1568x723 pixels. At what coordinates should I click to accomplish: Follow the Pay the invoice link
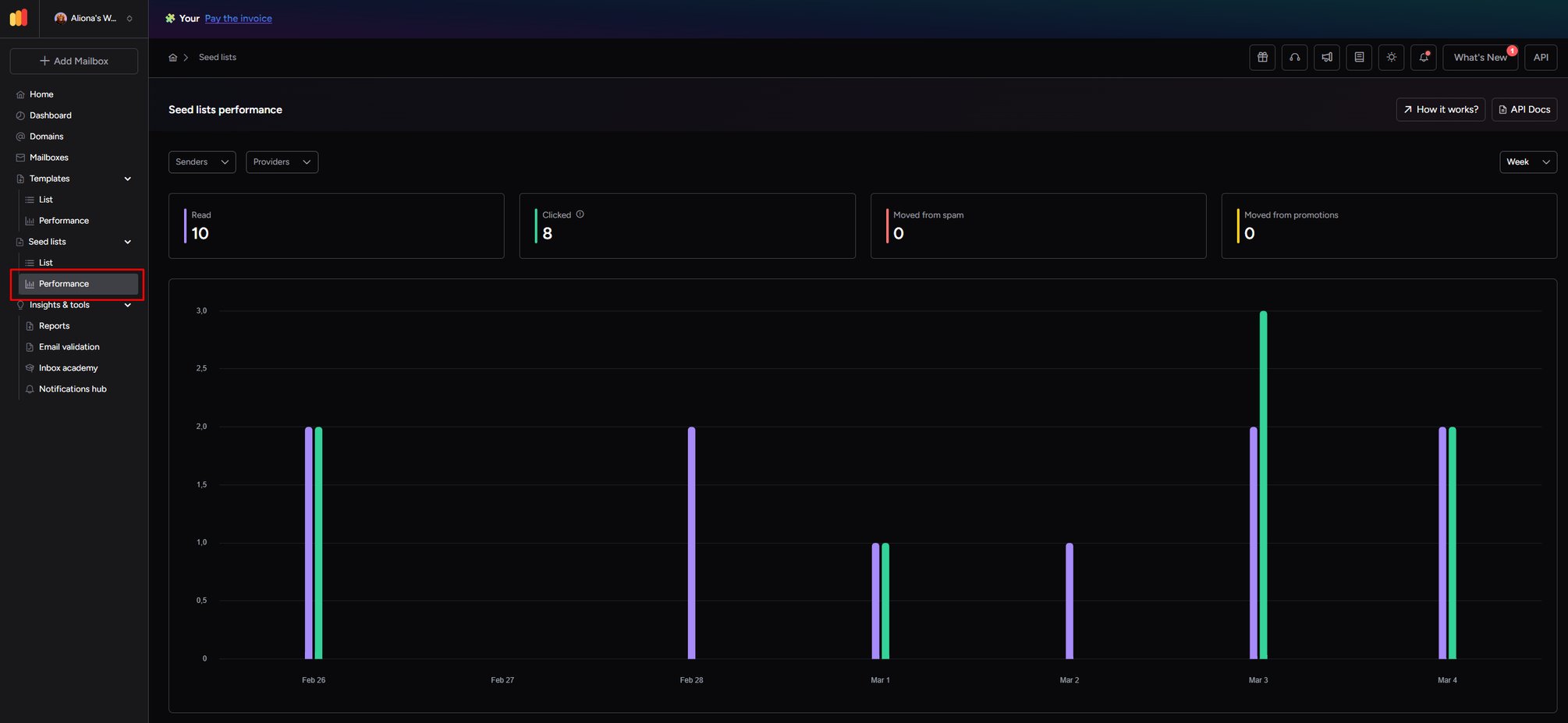tap(239, 19)
